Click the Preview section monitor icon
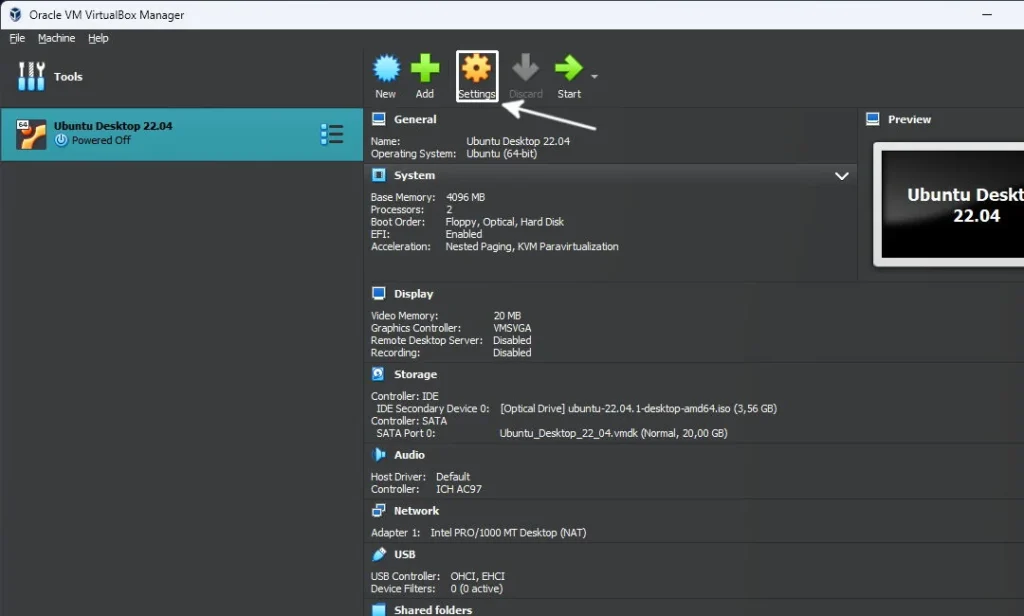 [x=872, y=119]
